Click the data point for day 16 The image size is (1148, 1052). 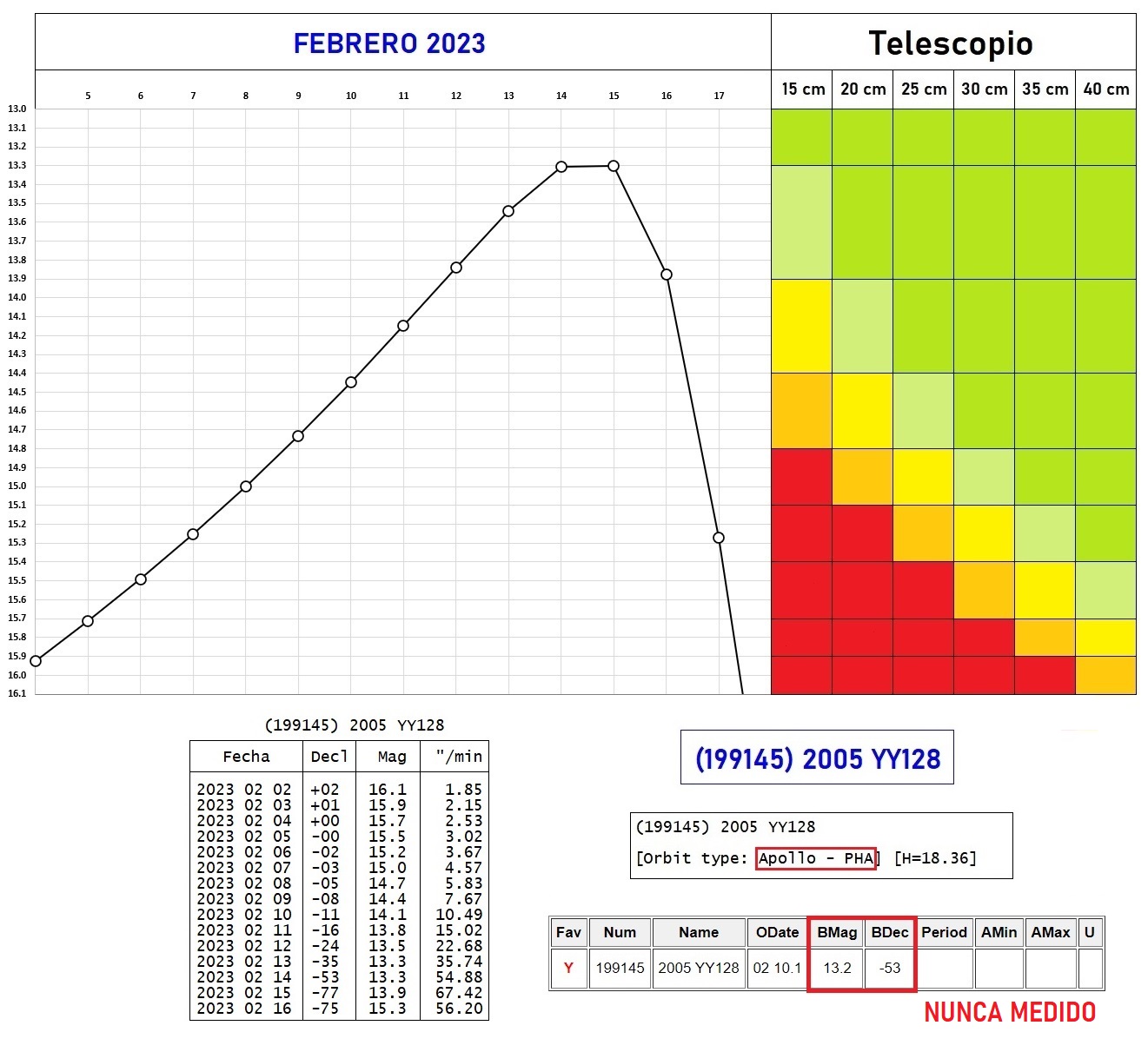click(x=667, y=275)
